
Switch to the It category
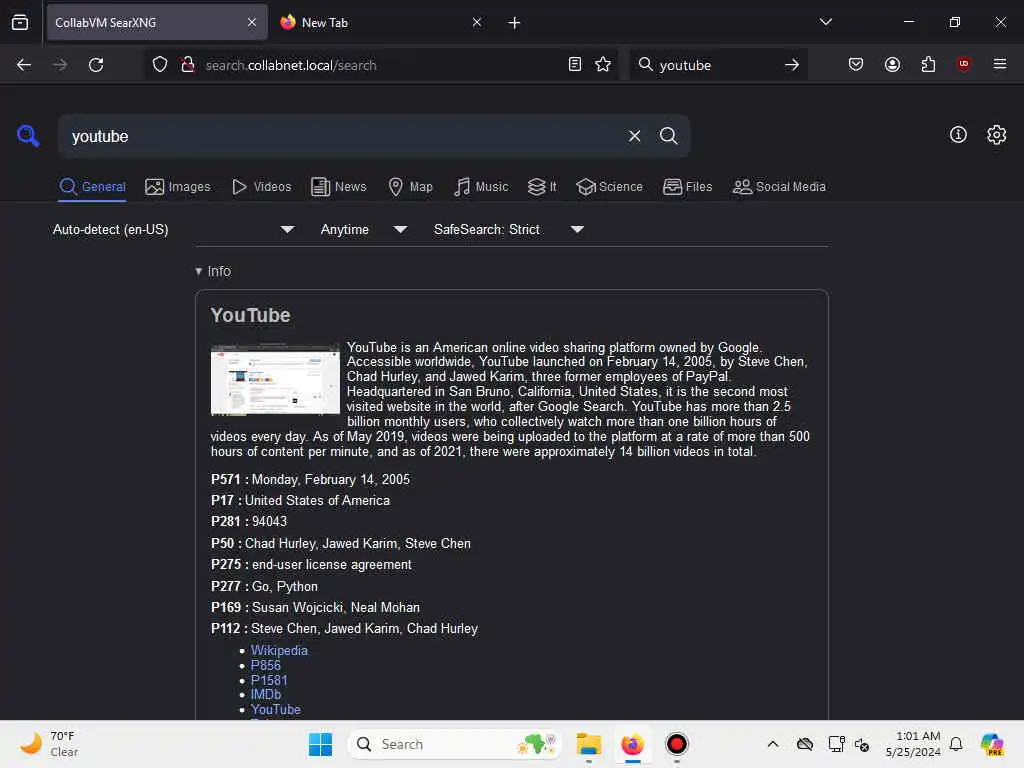(x=542, y=187)
